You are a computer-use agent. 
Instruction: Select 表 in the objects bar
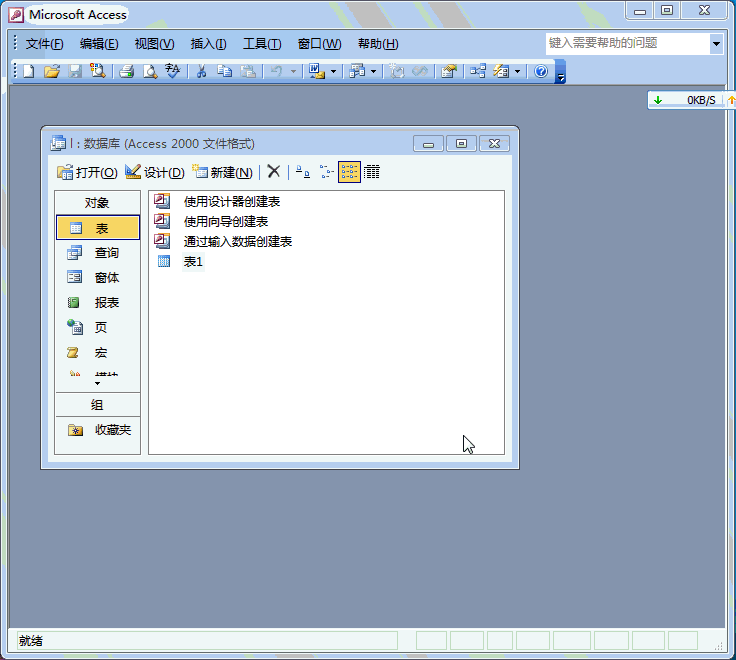(x=98, y=228)
